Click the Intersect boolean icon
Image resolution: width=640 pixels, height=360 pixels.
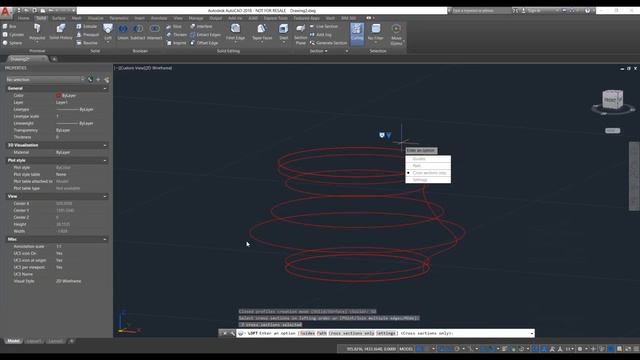tap(155, 29)
